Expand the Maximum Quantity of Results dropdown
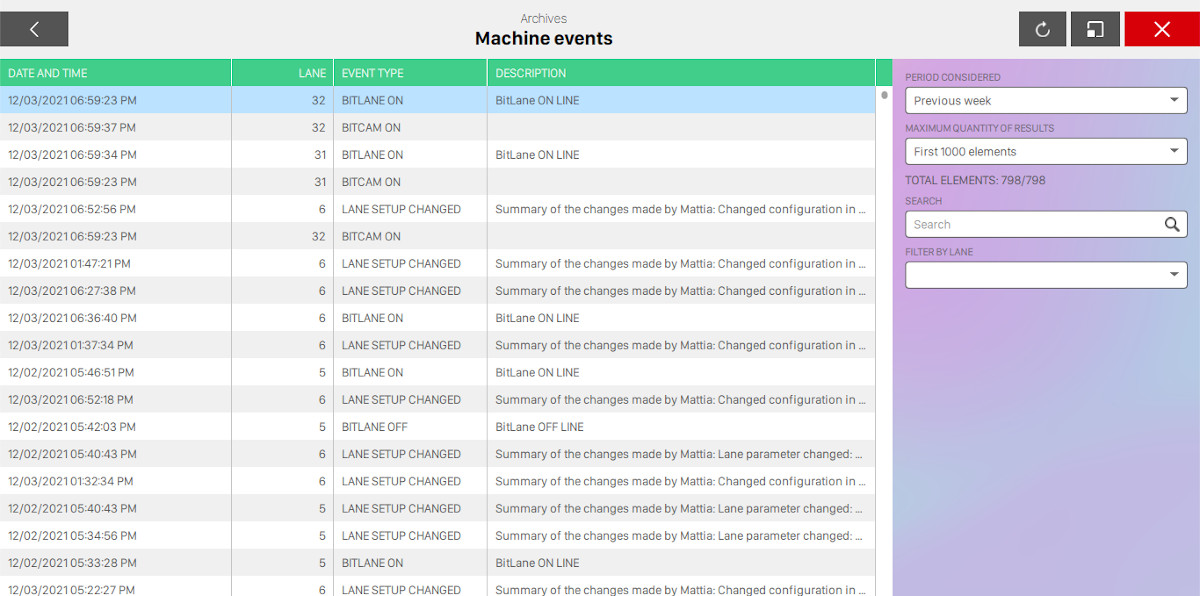Screen dimensions: 1200x596 [1046, 152]
